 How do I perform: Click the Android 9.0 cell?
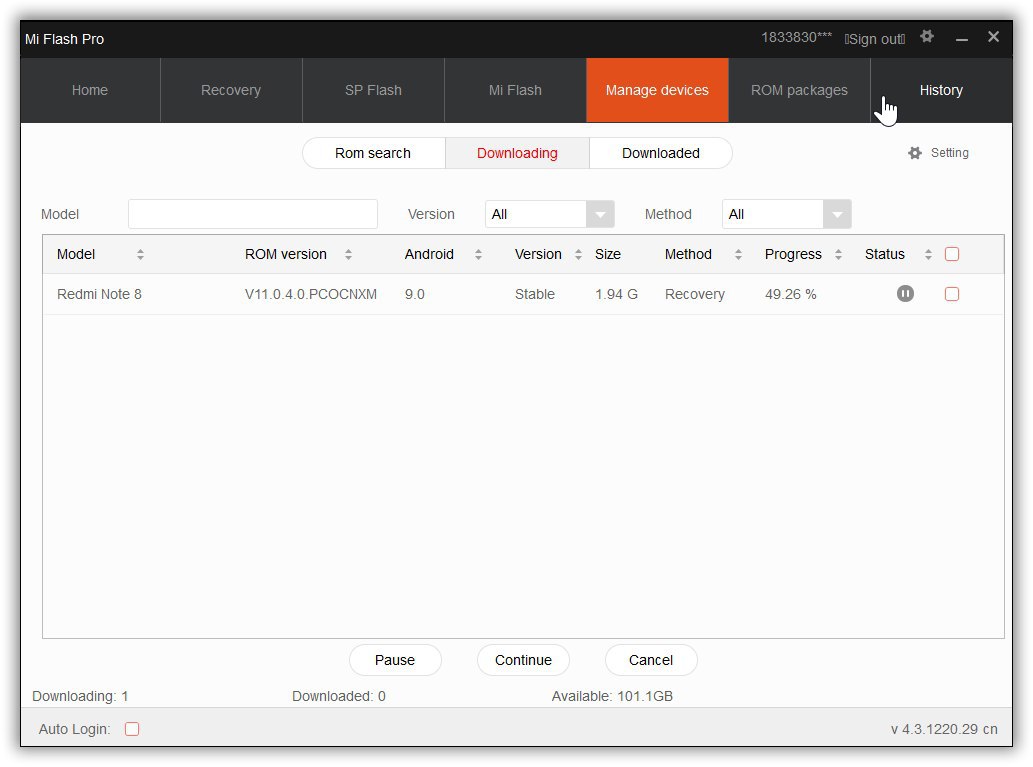tap(415, 294)
